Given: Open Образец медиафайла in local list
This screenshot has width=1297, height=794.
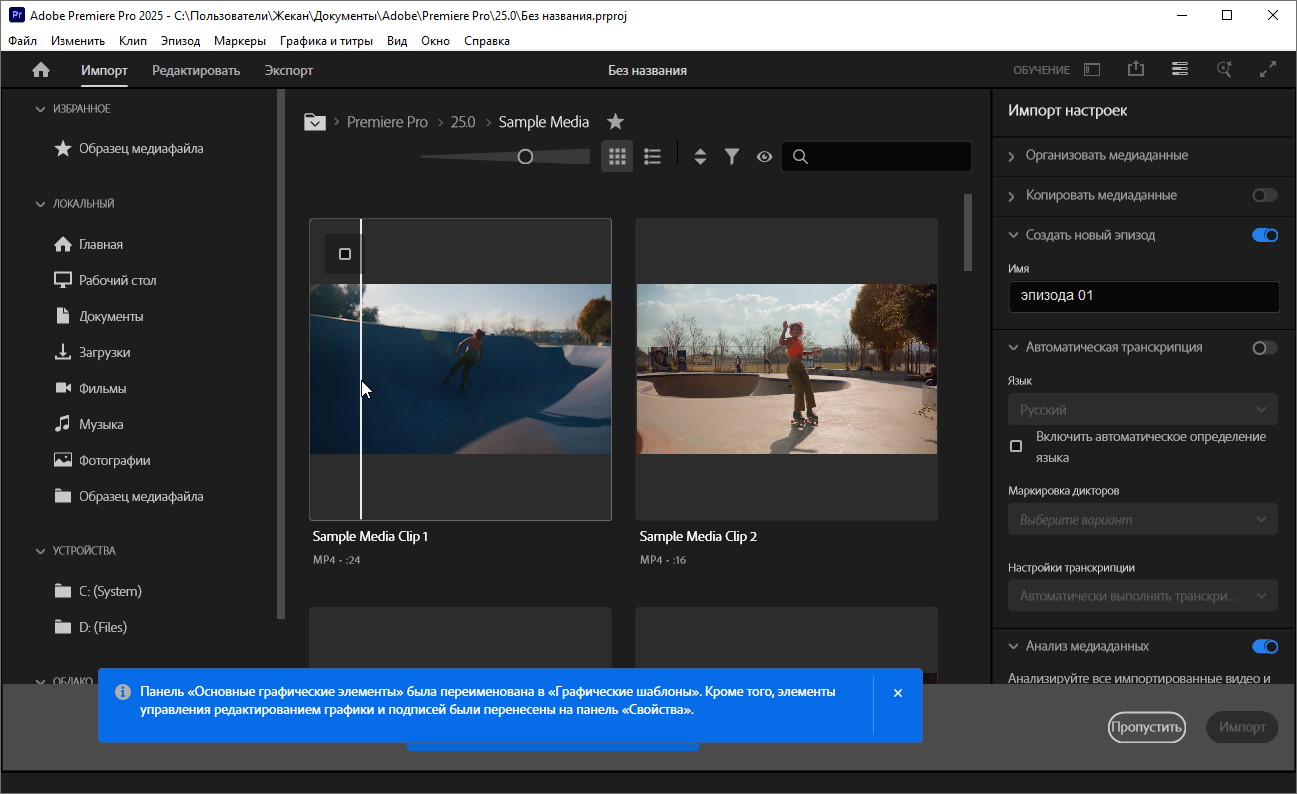Looking at the screenshot, I should pos(141,496).
